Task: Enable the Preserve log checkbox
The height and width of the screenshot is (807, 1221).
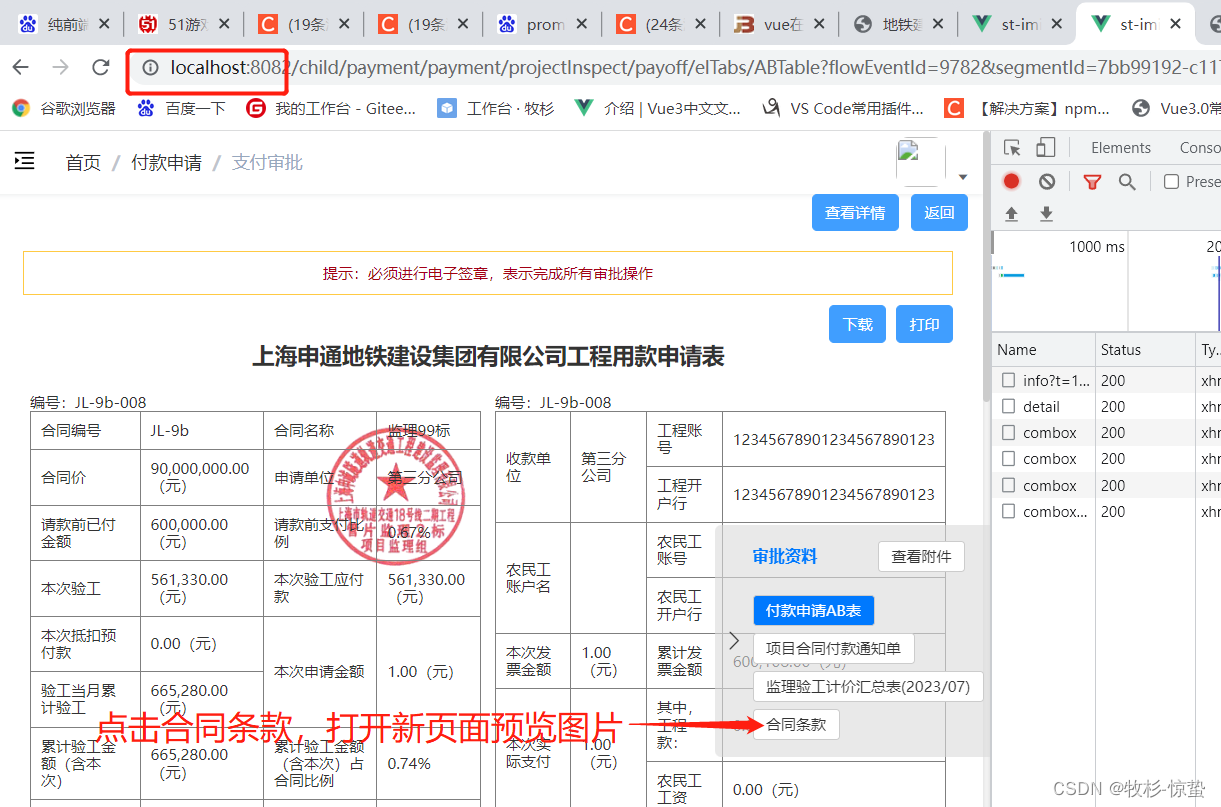Action: pos(1173,181)
